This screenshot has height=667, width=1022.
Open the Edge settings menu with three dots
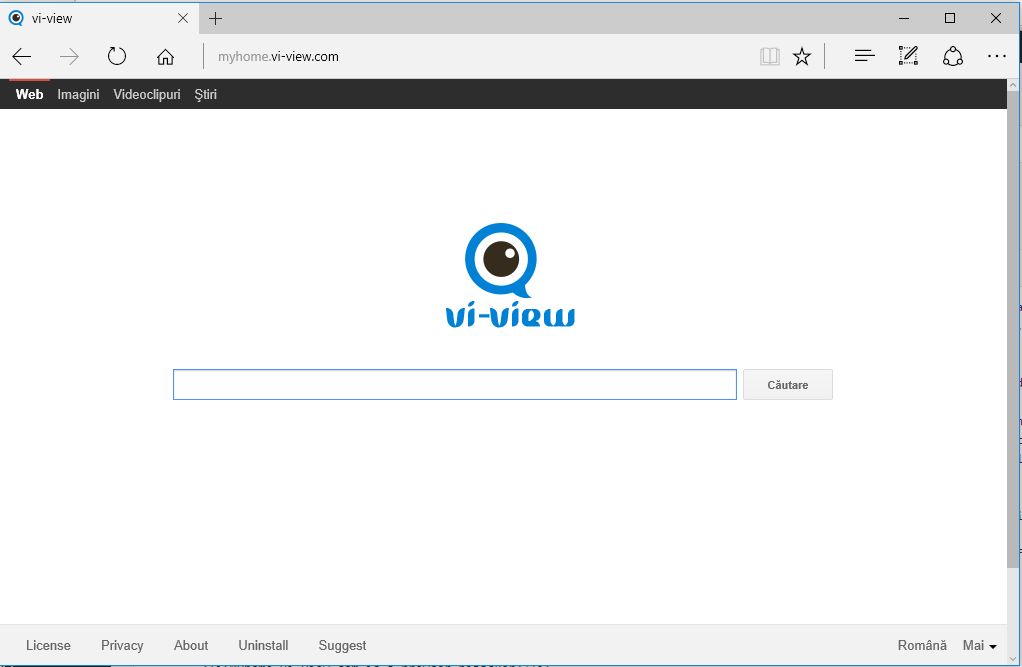pyautogui.click(x=996, y=55)
